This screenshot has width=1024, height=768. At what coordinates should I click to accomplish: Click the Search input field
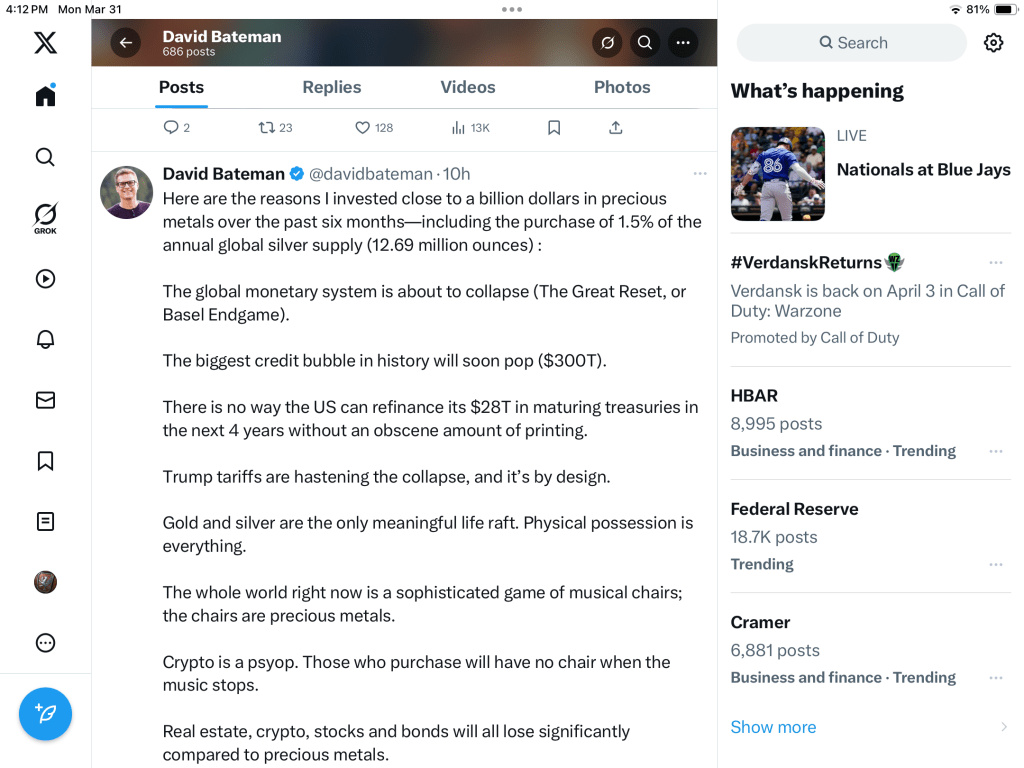[852, 43]
